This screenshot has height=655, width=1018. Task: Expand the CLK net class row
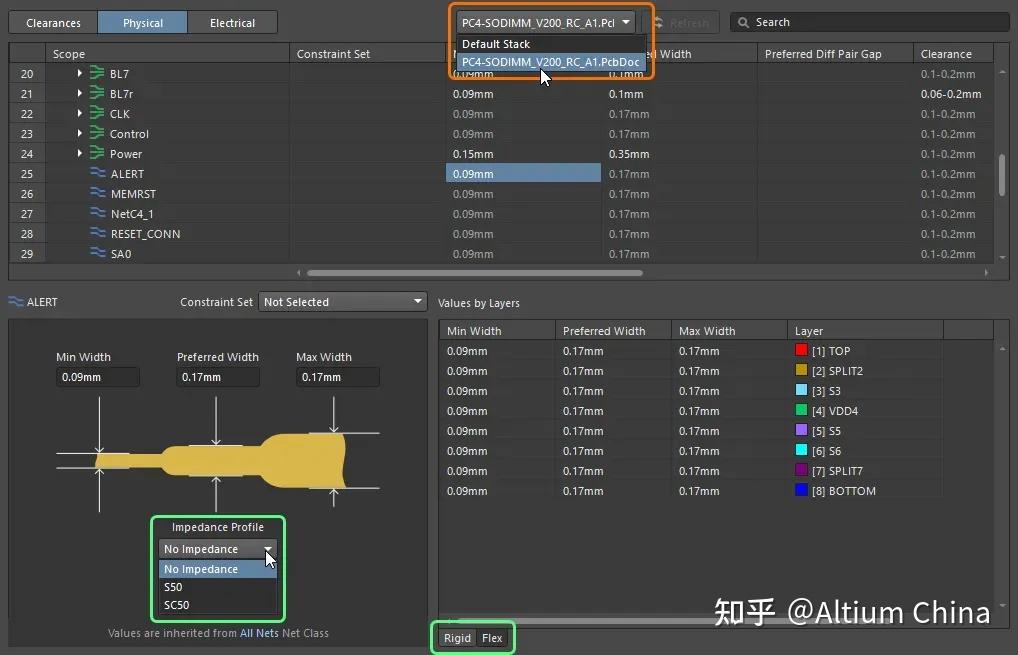[x=79, y=114]
